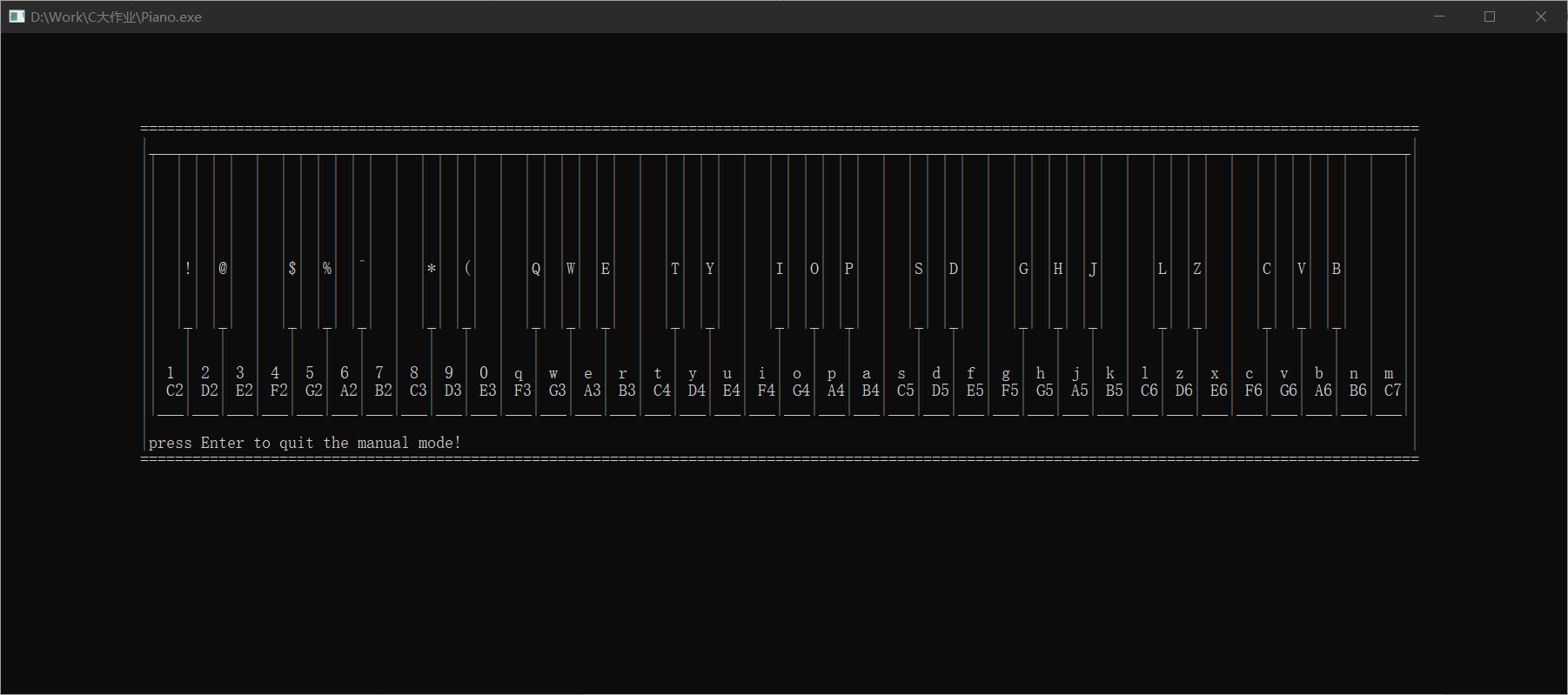This screenshot has width=1568, height=695.
Task: Click the white key labeled F6
Action: coord(1250,383)
